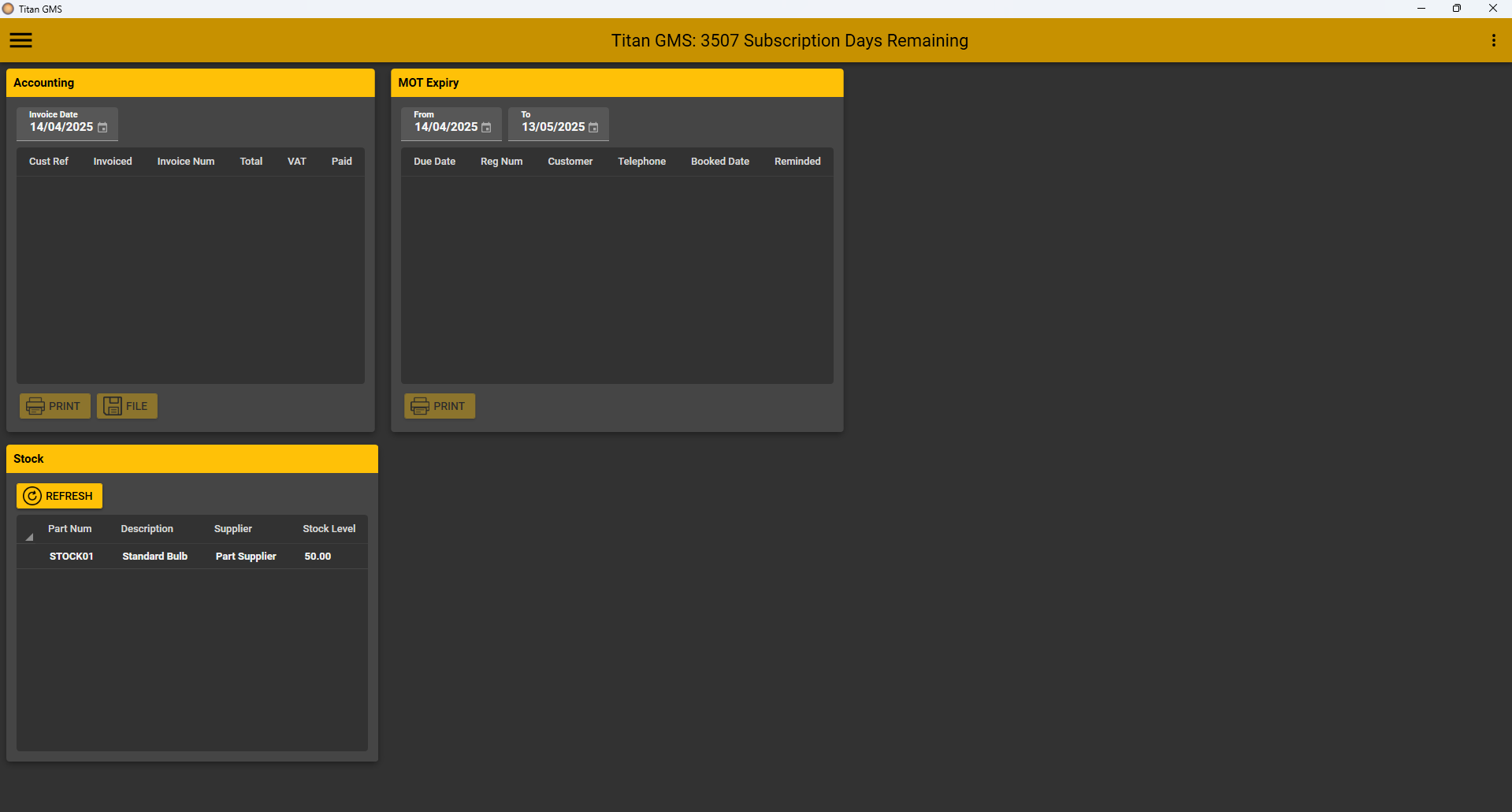This screenshot has height=812, width=1512.
Task: Click the MOT Expiry panel header
Action: [617, 83]
